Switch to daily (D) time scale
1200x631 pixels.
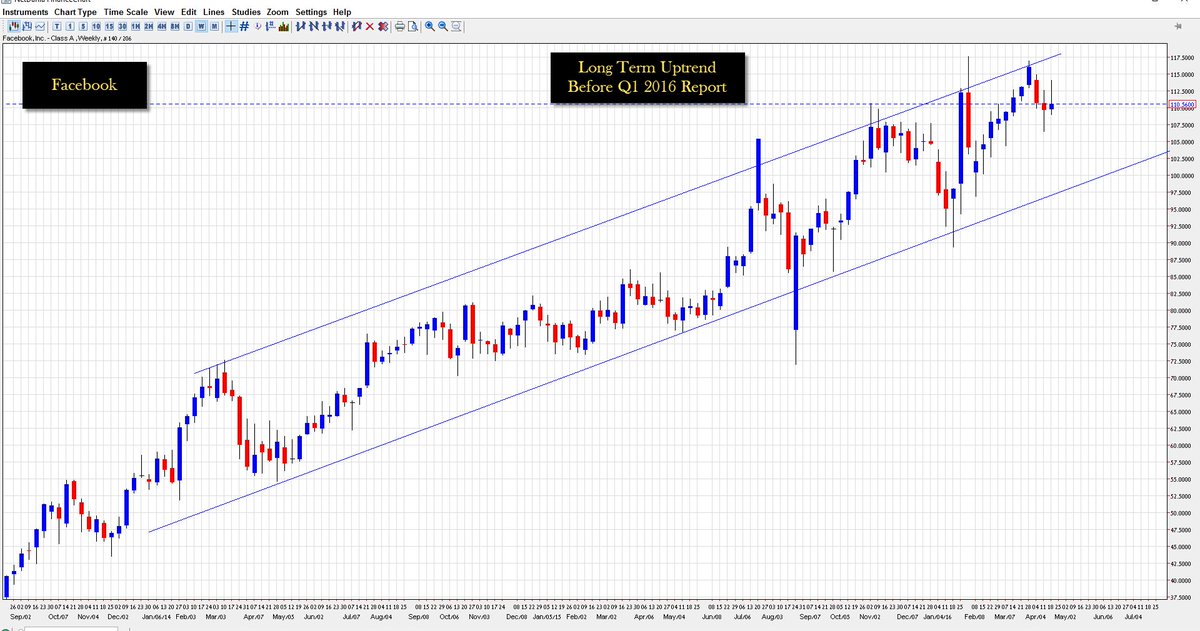point(188,26)
